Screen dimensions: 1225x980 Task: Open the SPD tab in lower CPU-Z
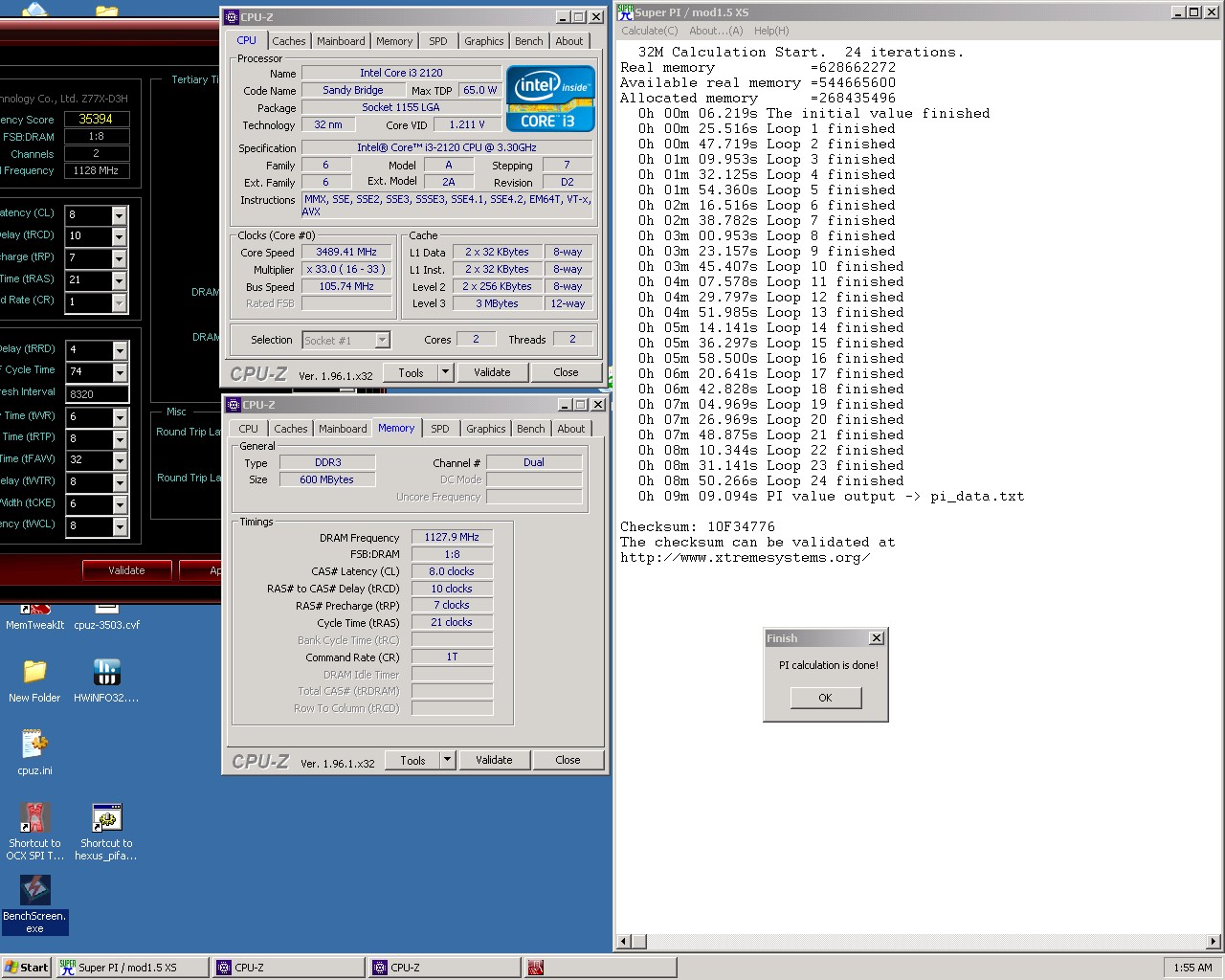click(x=440, y=429)
